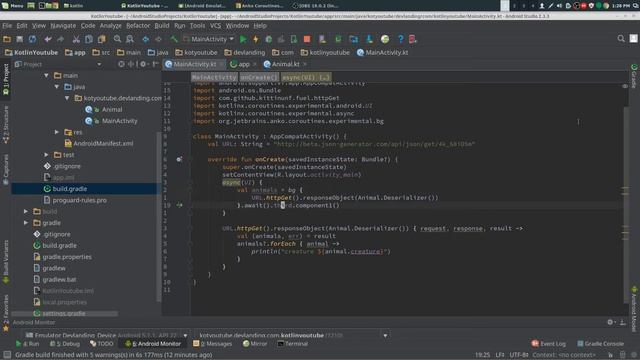Viewport: 640px width, 360px height.
Task: Click the Project panel settings gear
Action: (143, 64)
